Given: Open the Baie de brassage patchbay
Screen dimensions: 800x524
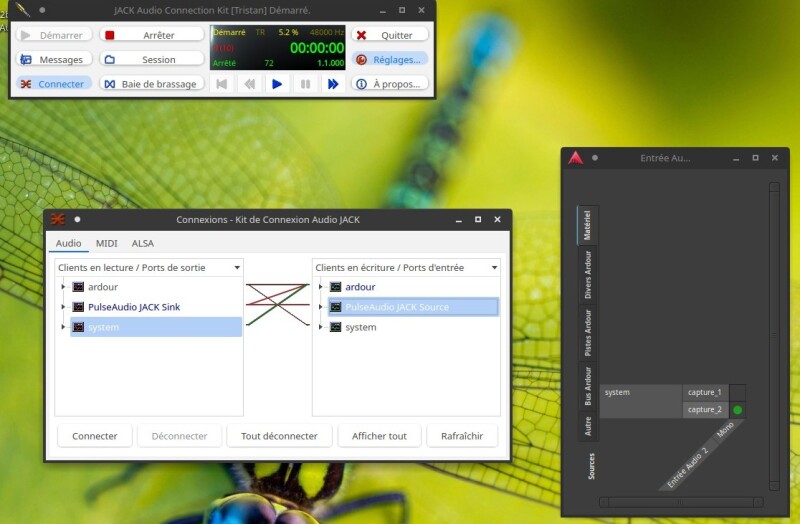Looking at the screenshot, I should (152, 84).
